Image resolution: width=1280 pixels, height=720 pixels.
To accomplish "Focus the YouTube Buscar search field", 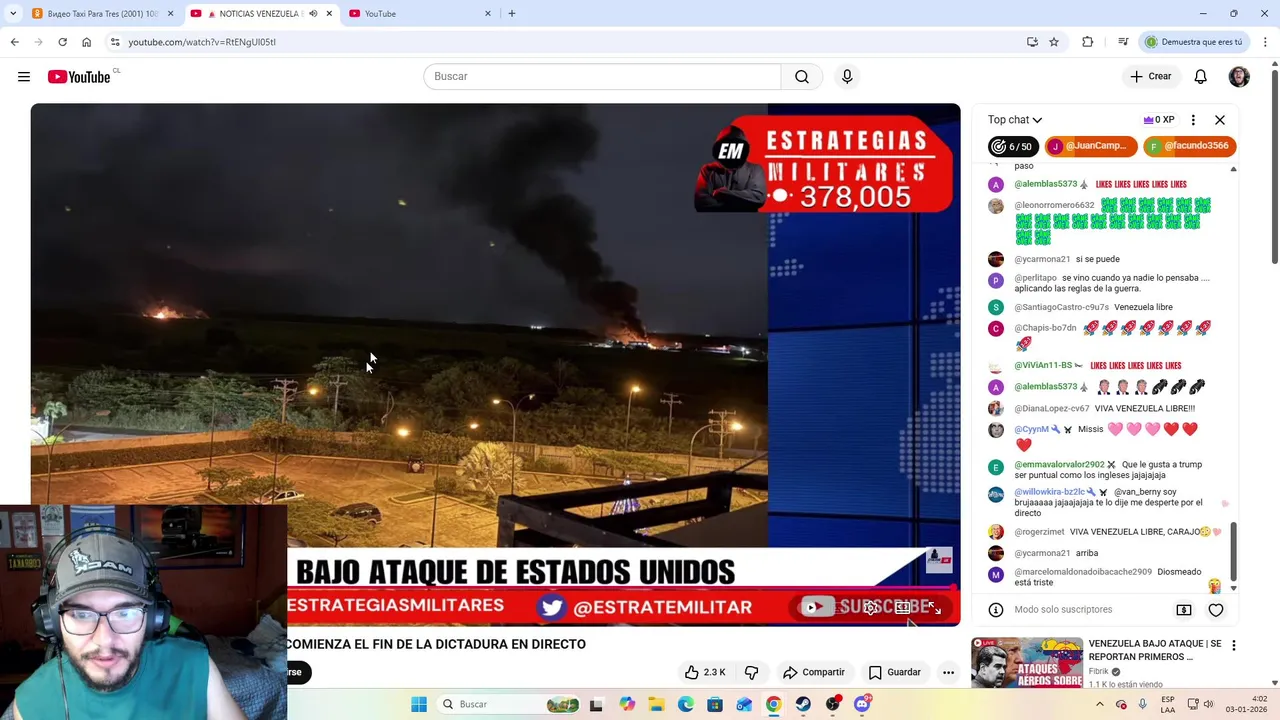I will coord(602,77).
